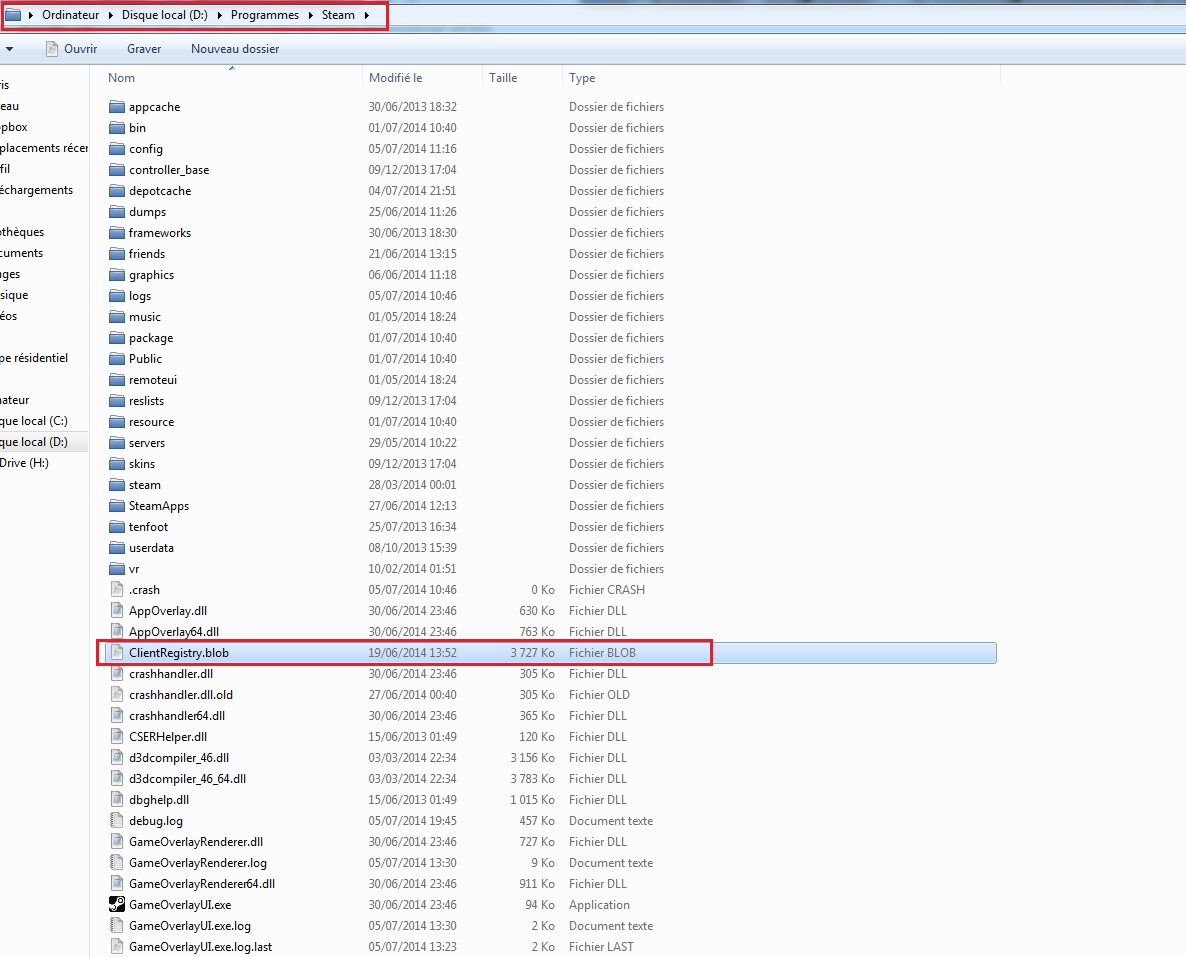Select the GameOverlayUI.exe.log.last file name
1186x957 pixels.
click(200, 946)
